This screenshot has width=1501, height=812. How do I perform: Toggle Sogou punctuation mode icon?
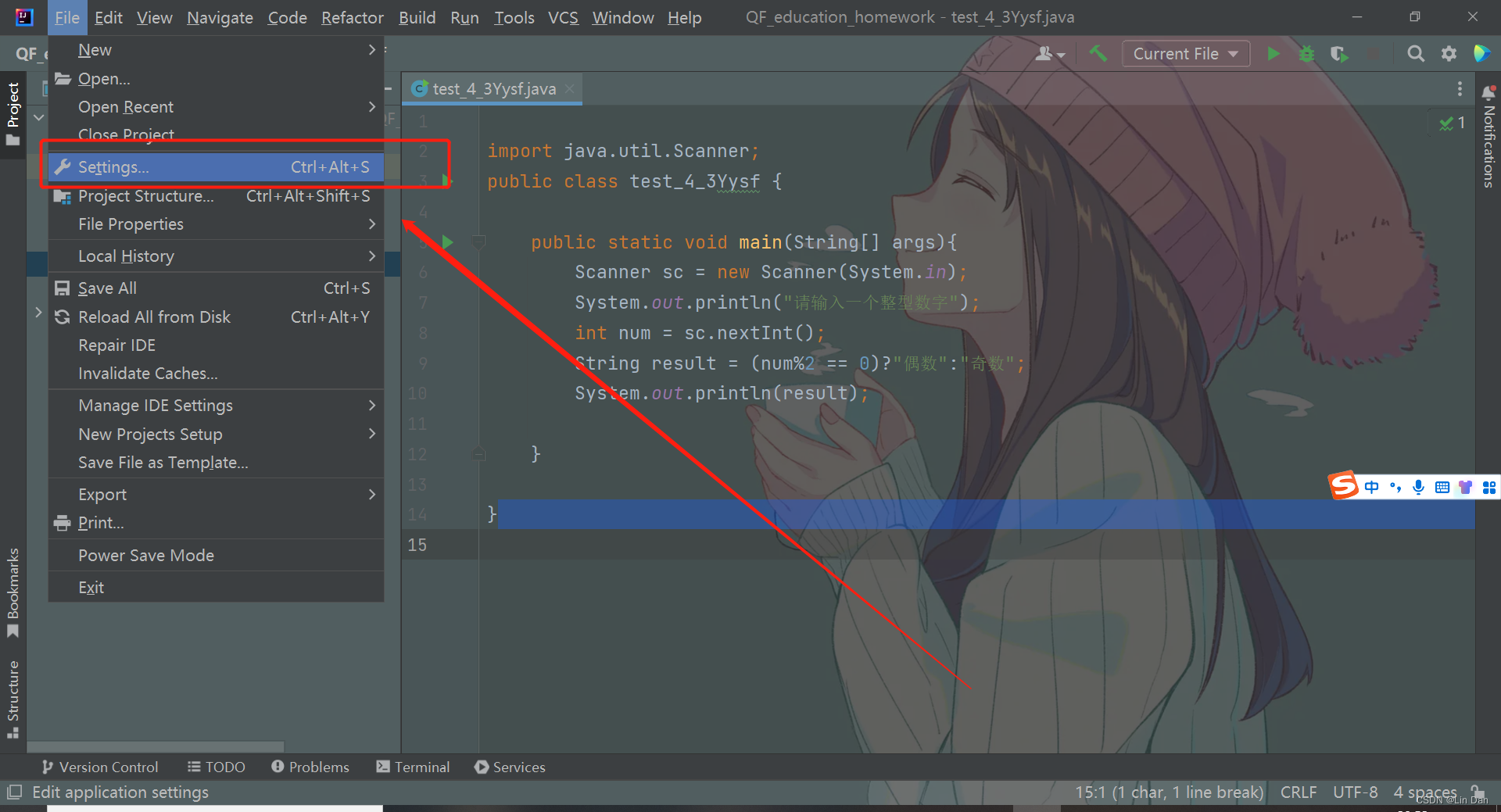click(1395, 487)
